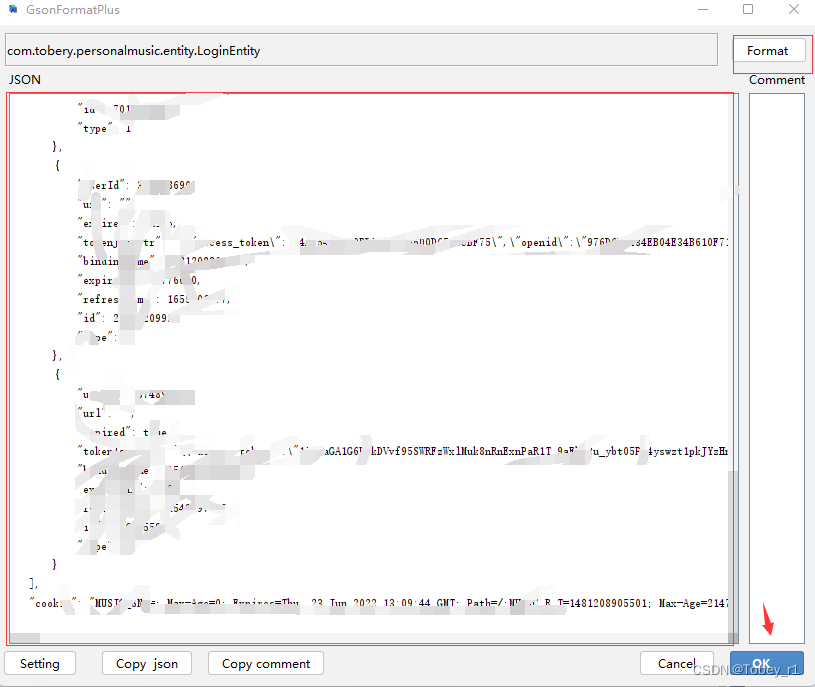Open the Setting dialog button
815x687 pixels.
(40, 664)
